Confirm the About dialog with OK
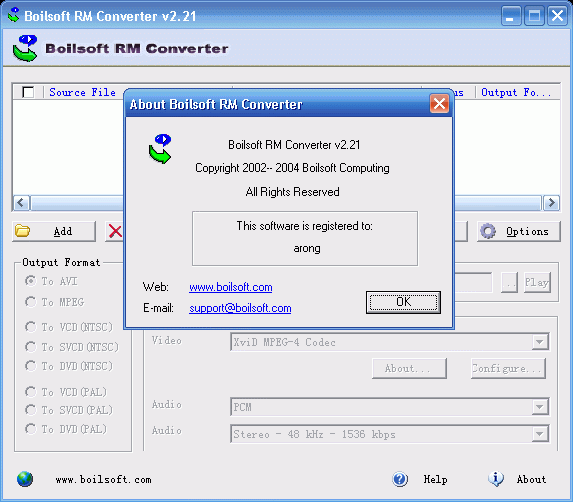573x502 pixels. 403,302
